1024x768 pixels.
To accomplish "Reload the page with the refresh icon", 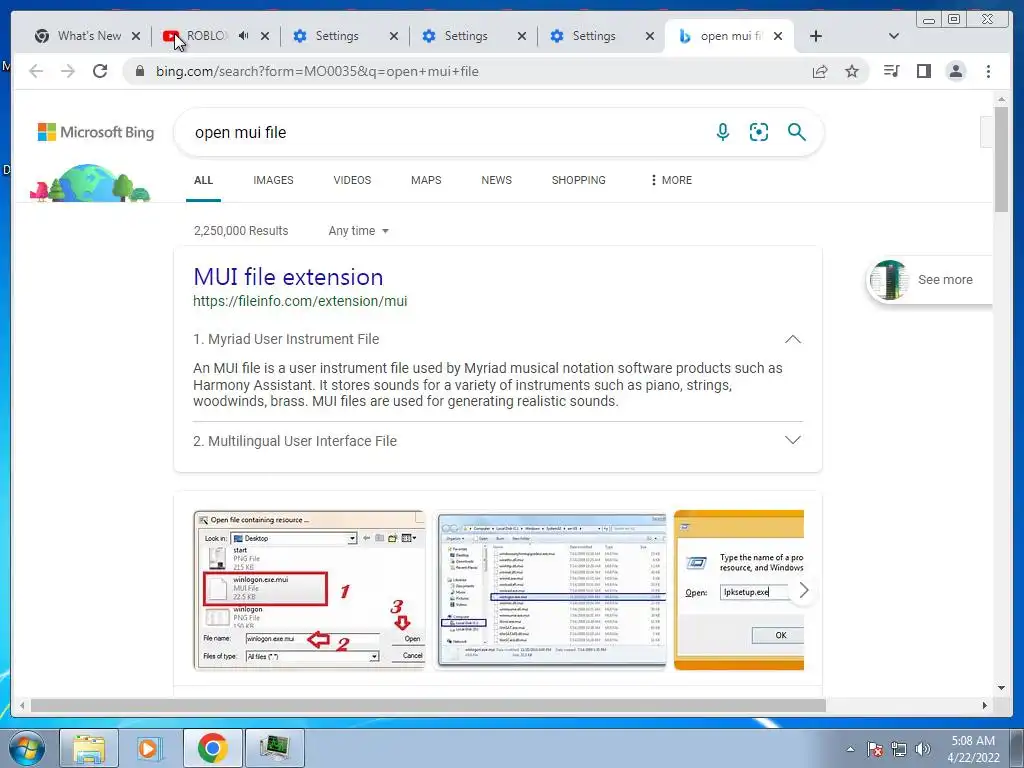I will click(x=100, y=71).
